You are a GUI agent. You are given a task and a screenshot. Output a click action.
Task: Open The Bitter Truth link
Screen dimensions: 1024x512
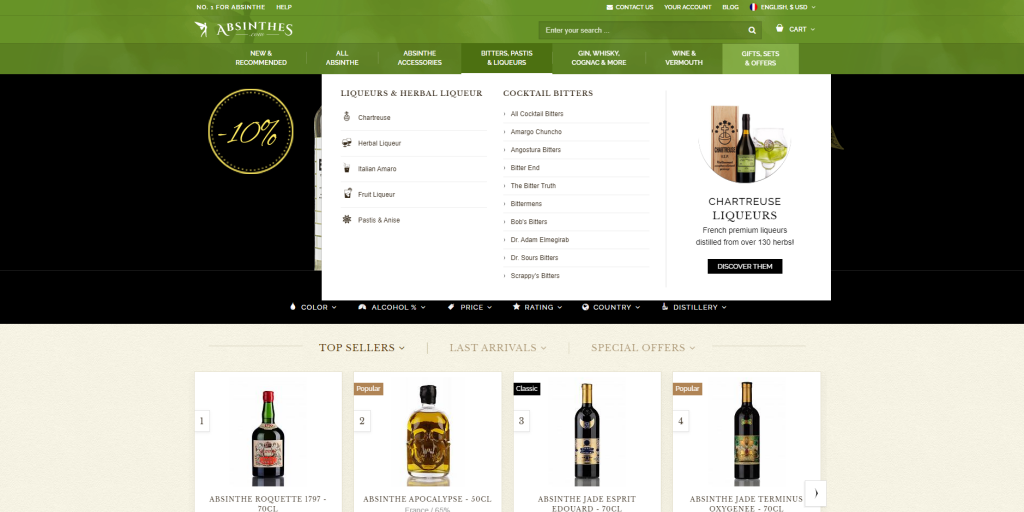pos(533,185)
